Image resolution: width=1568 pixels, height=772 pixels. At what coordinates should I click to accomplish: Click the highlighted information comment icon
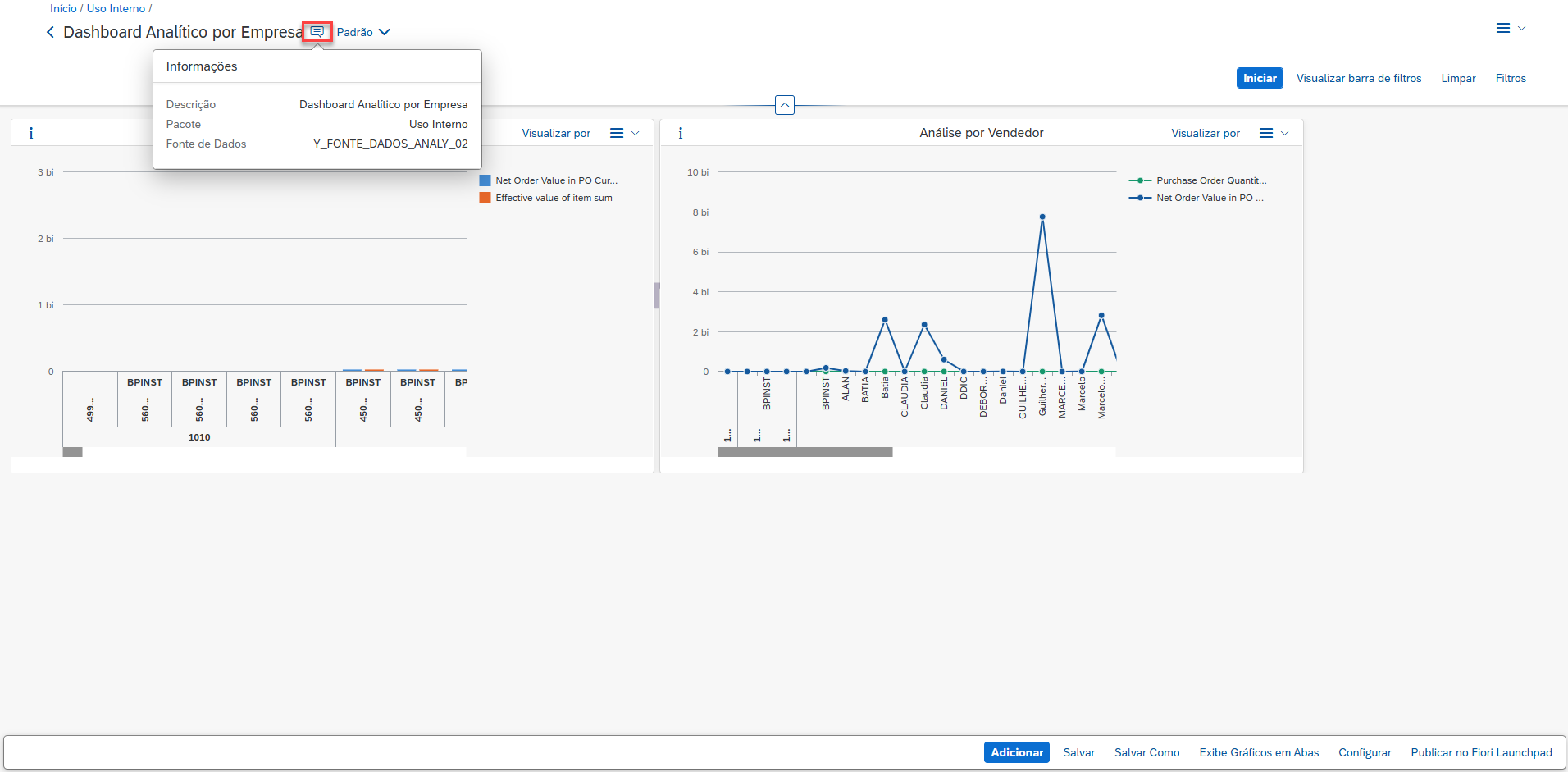click(317, 32)
